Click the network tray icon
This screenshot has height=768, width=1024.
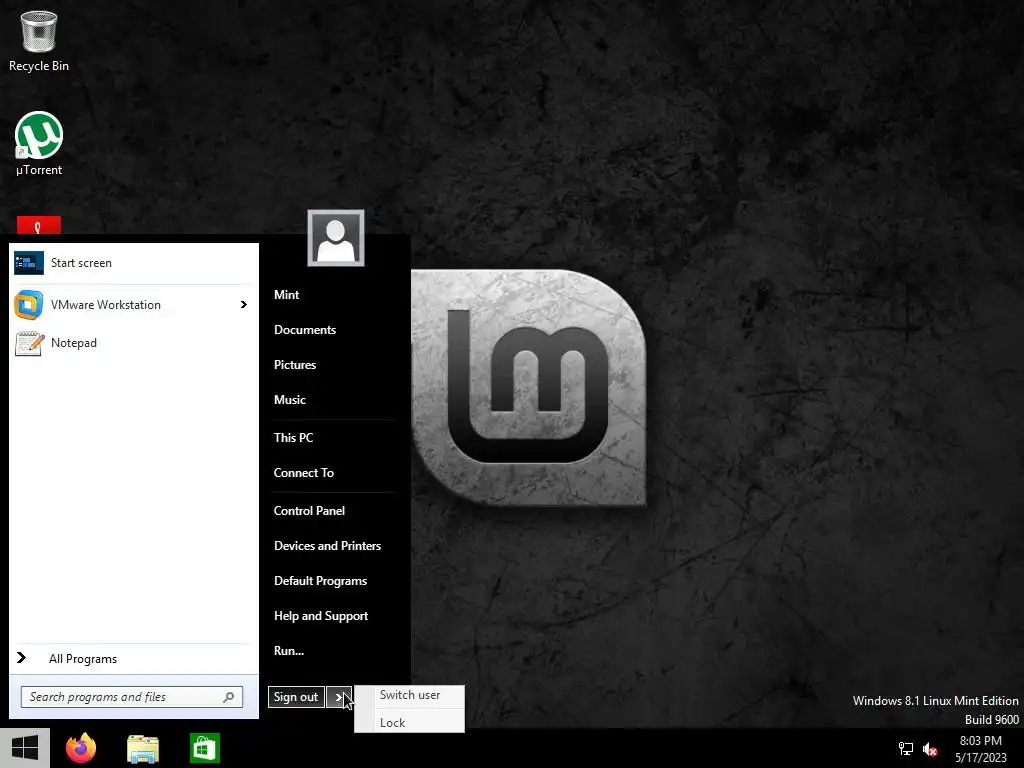[906, 749]
